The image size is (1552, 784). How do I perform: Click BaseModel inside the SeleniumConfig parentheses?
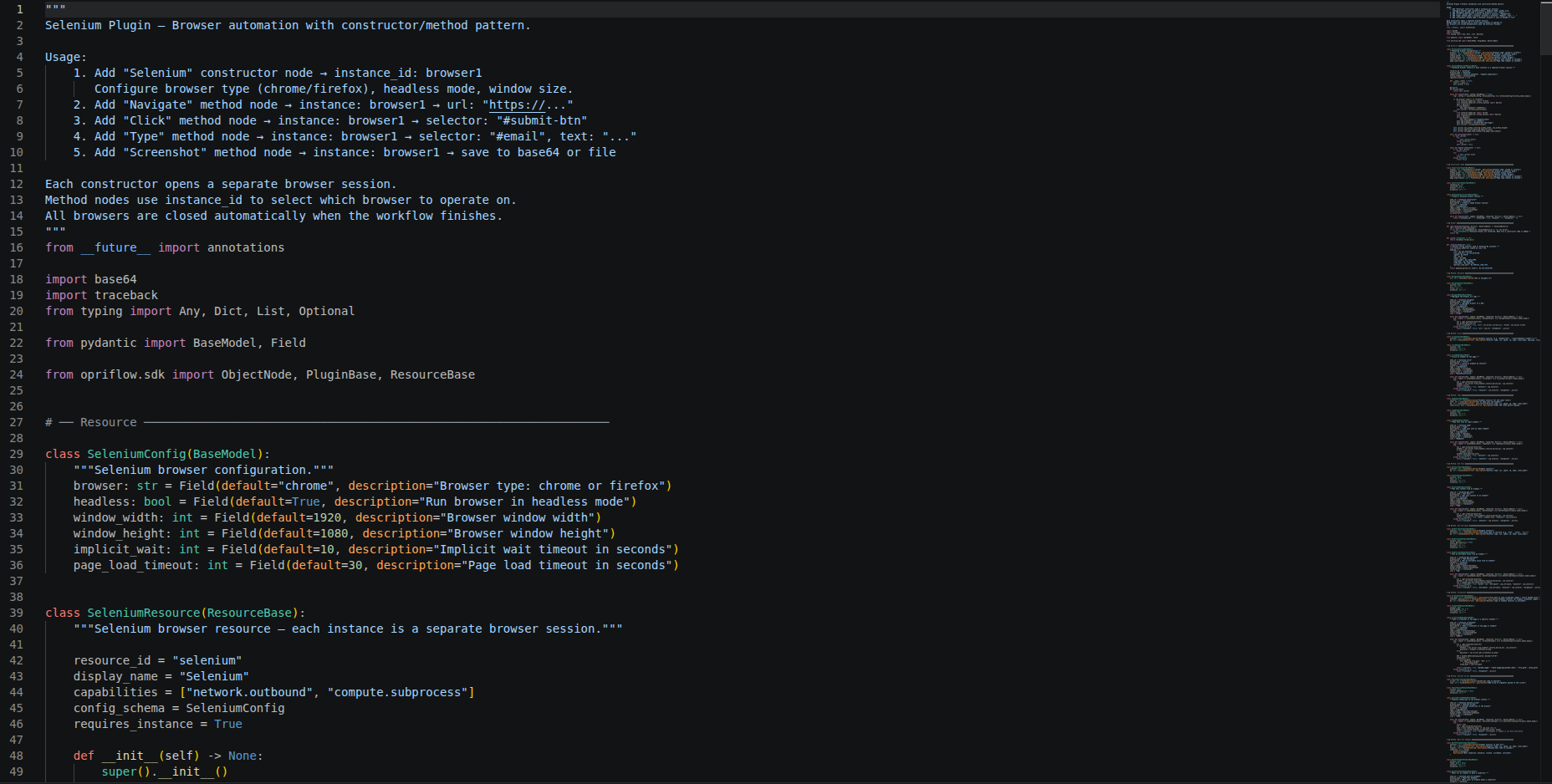point(225,454)
